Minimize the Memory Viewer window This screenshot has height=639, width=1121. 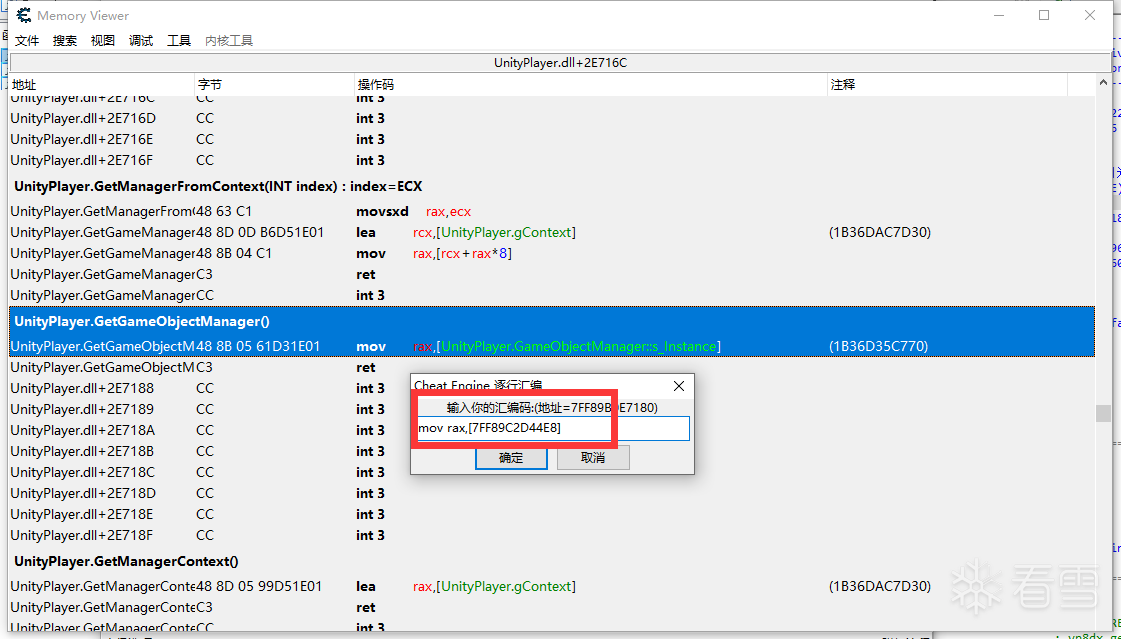pyautogui.click(x=999, y=15)
